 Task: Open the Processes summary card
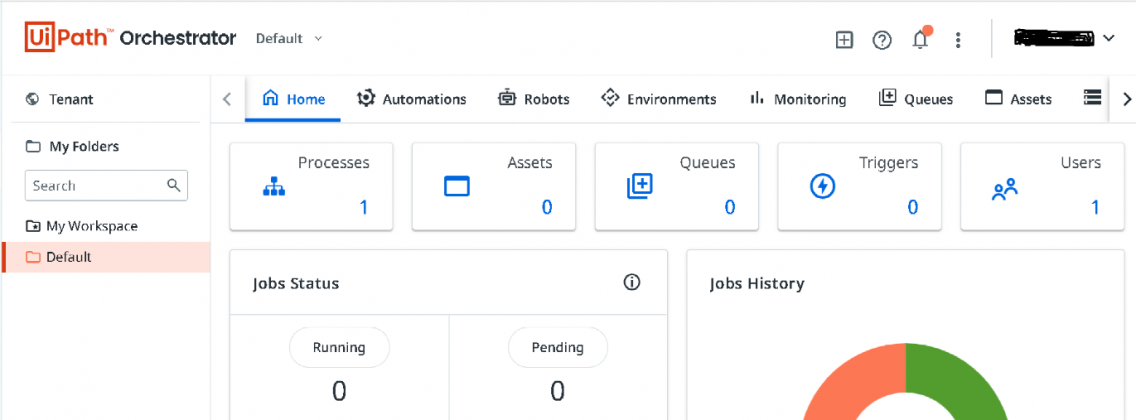312,186
